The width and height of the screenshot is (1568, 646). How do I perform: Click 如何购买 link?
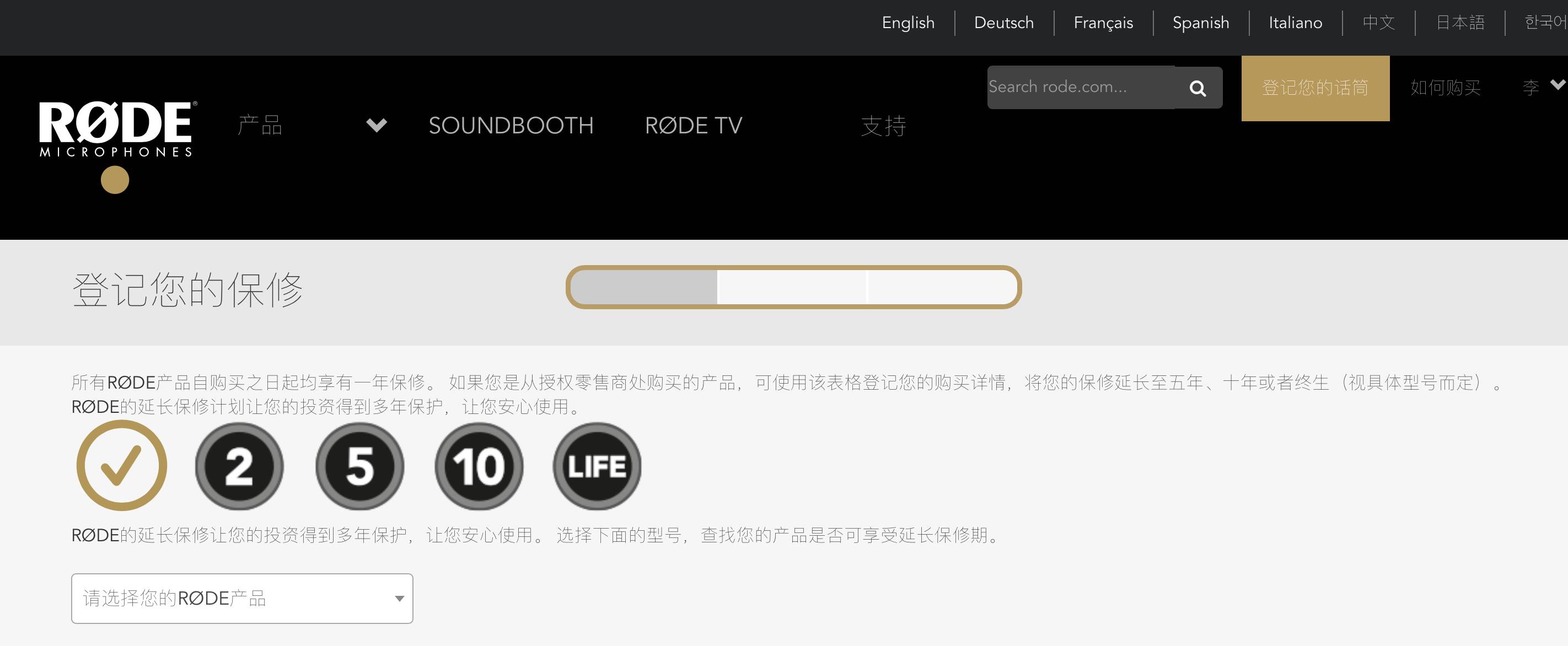pos(1446,88)
